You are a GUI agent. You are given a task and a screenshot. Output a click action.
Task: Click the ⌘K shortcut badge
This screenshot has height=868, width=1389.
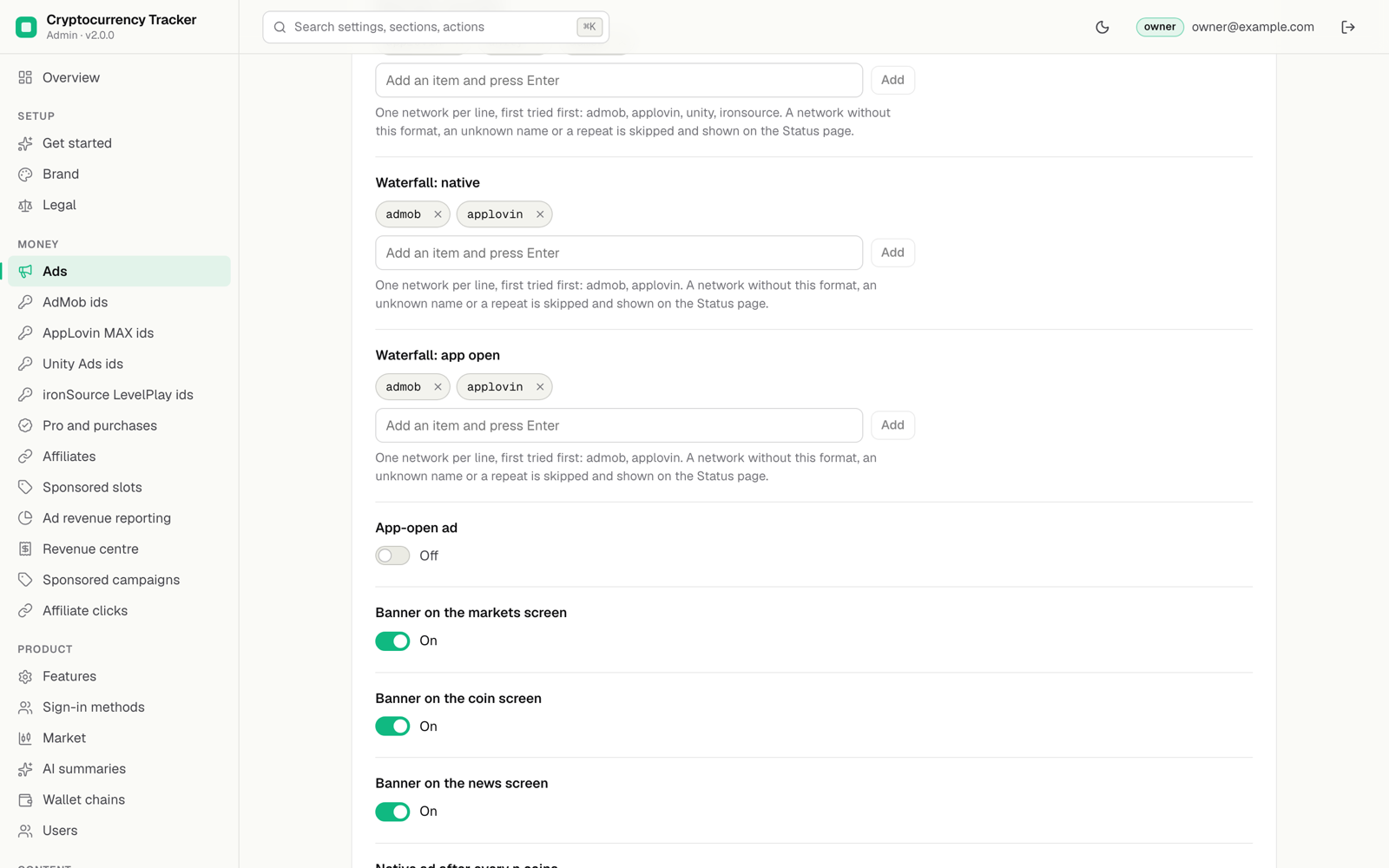pos(589,27)
